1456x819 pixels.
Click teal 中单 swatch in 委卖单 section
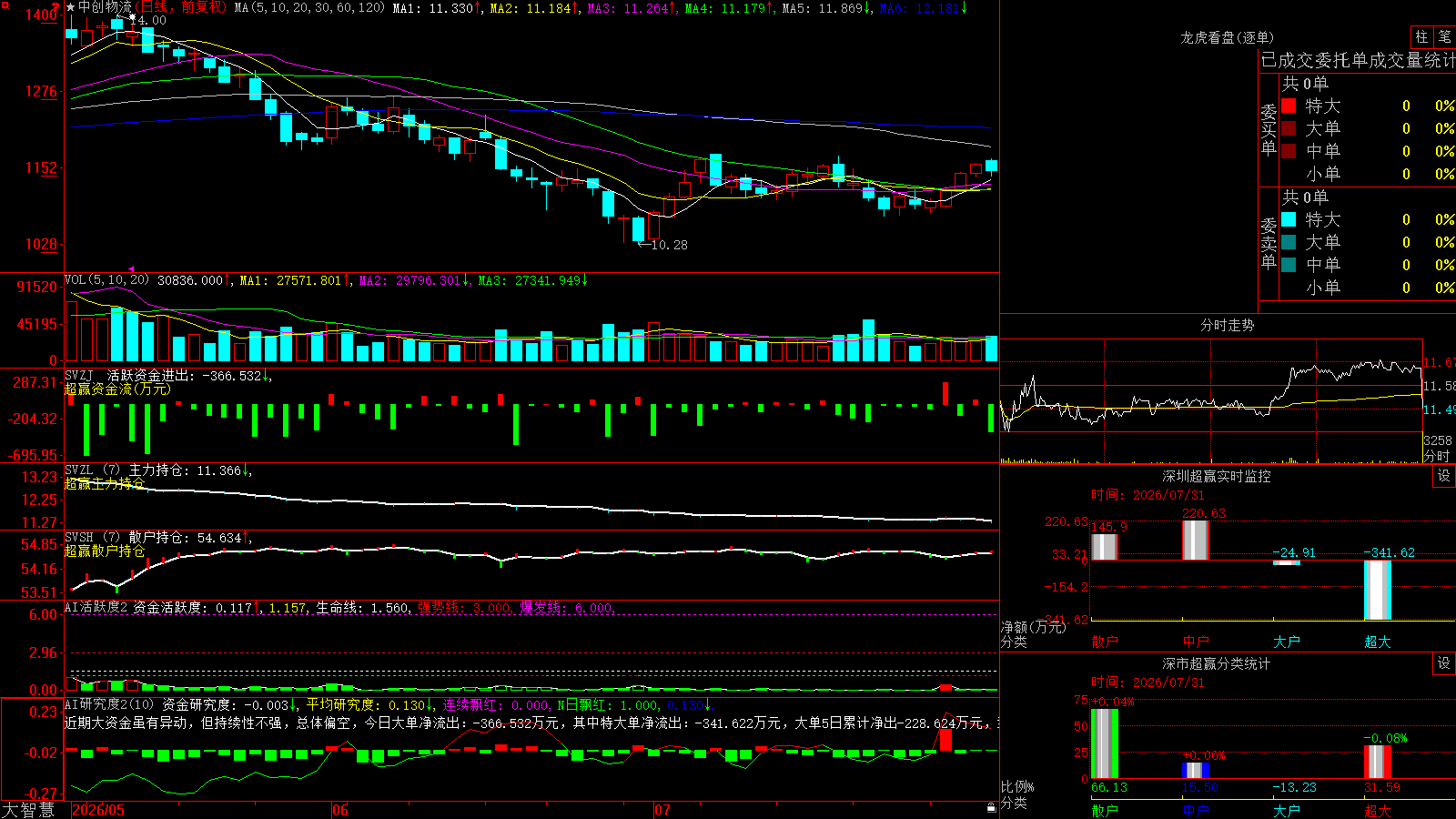pyautogui.click(x=1289, y=265)
